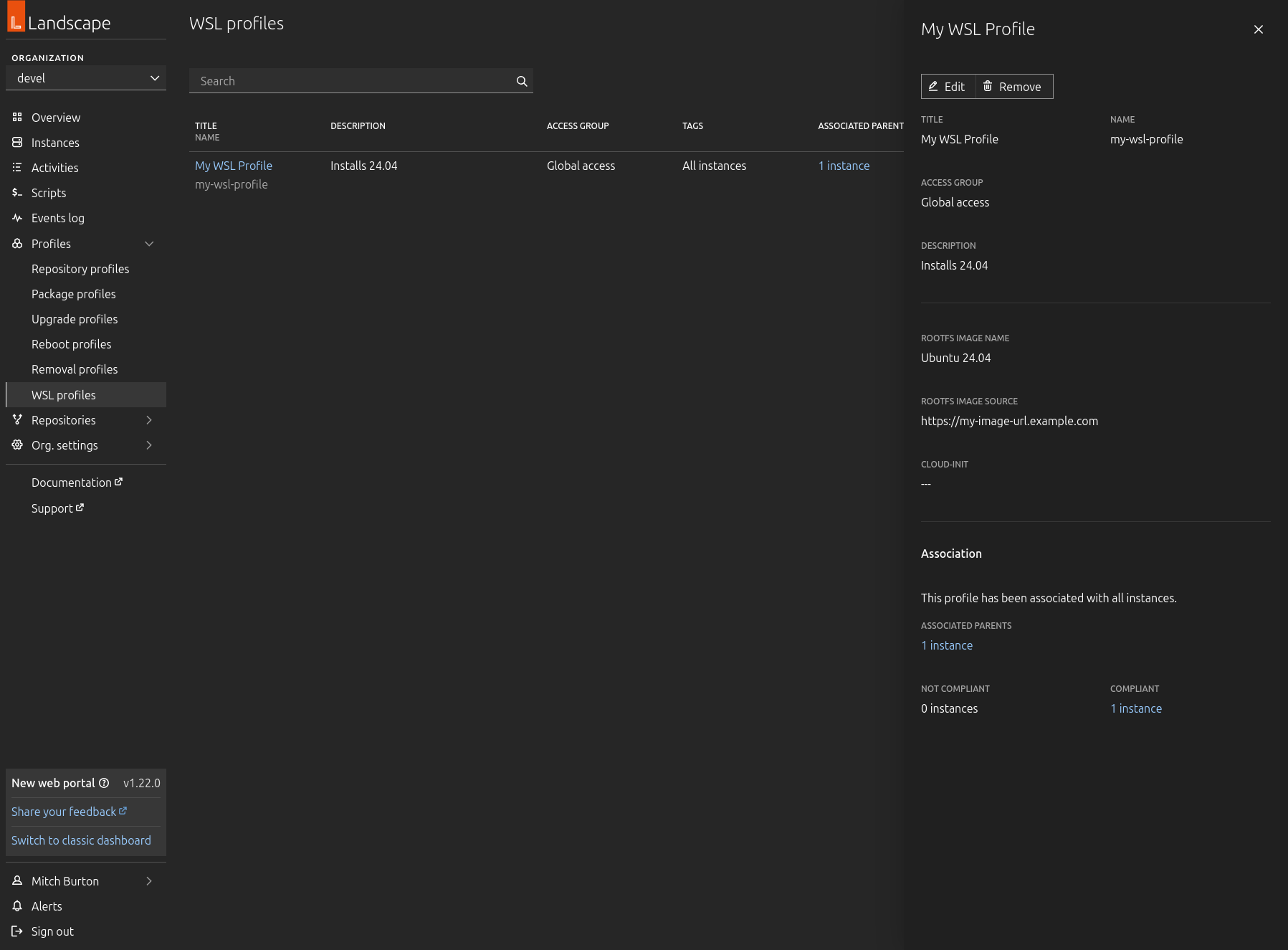
Task: Click the Mitch Burton user icon
Action: [x=17, y=880]
